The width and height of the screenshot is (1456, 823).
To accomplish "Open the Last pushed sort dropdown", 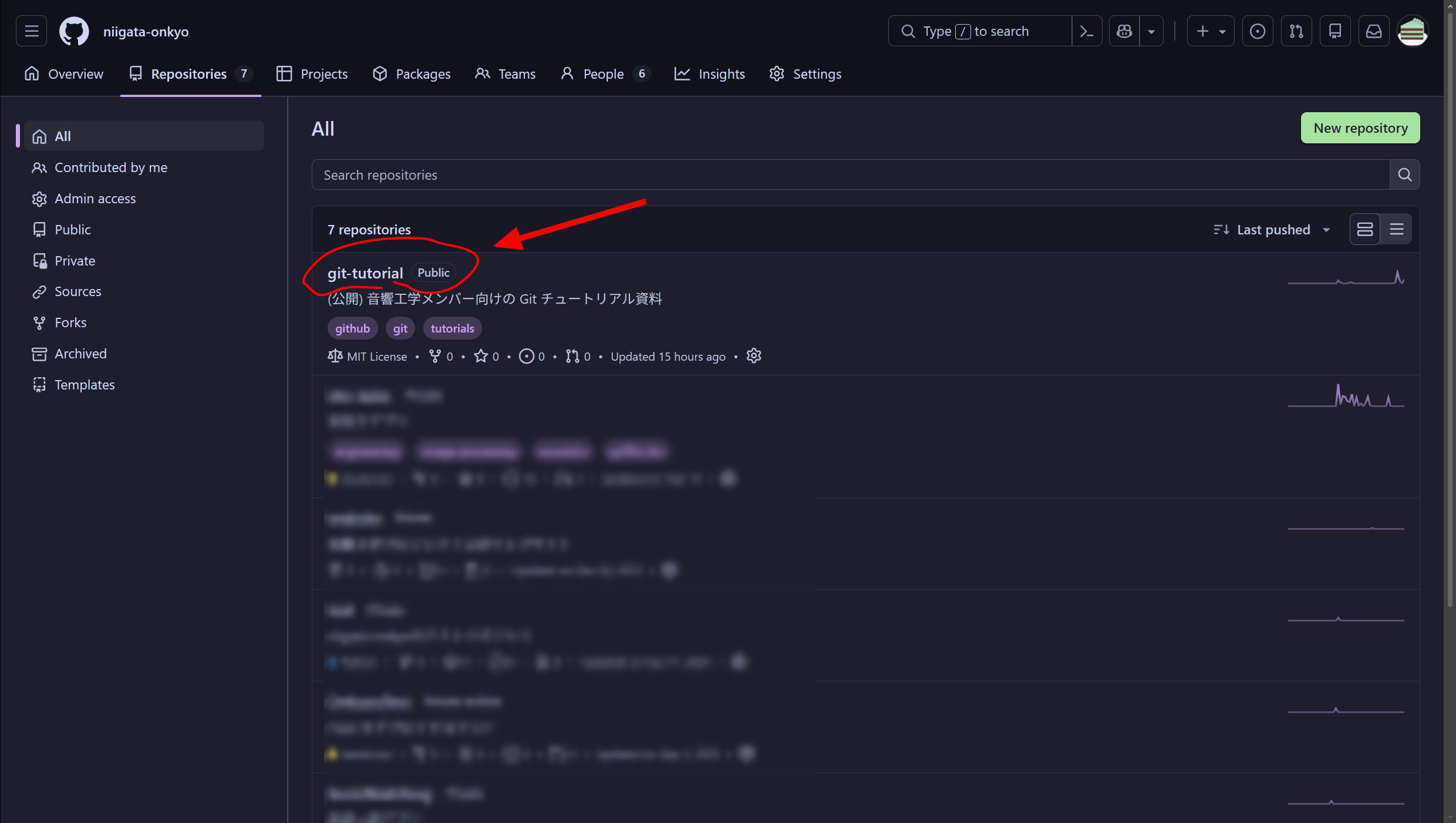I will [x=1272, y=230].
